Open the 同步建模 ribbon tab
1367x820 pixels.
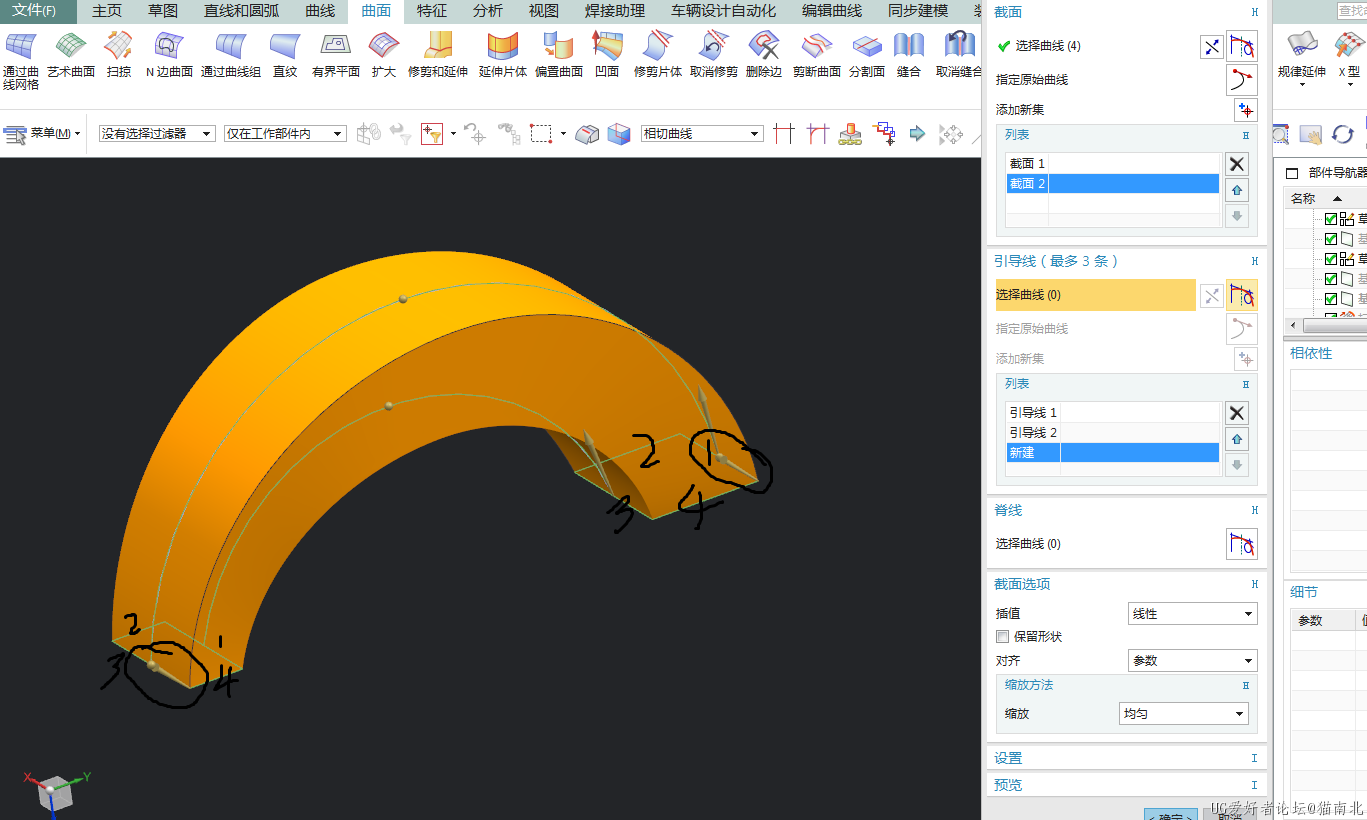[918, 11]
